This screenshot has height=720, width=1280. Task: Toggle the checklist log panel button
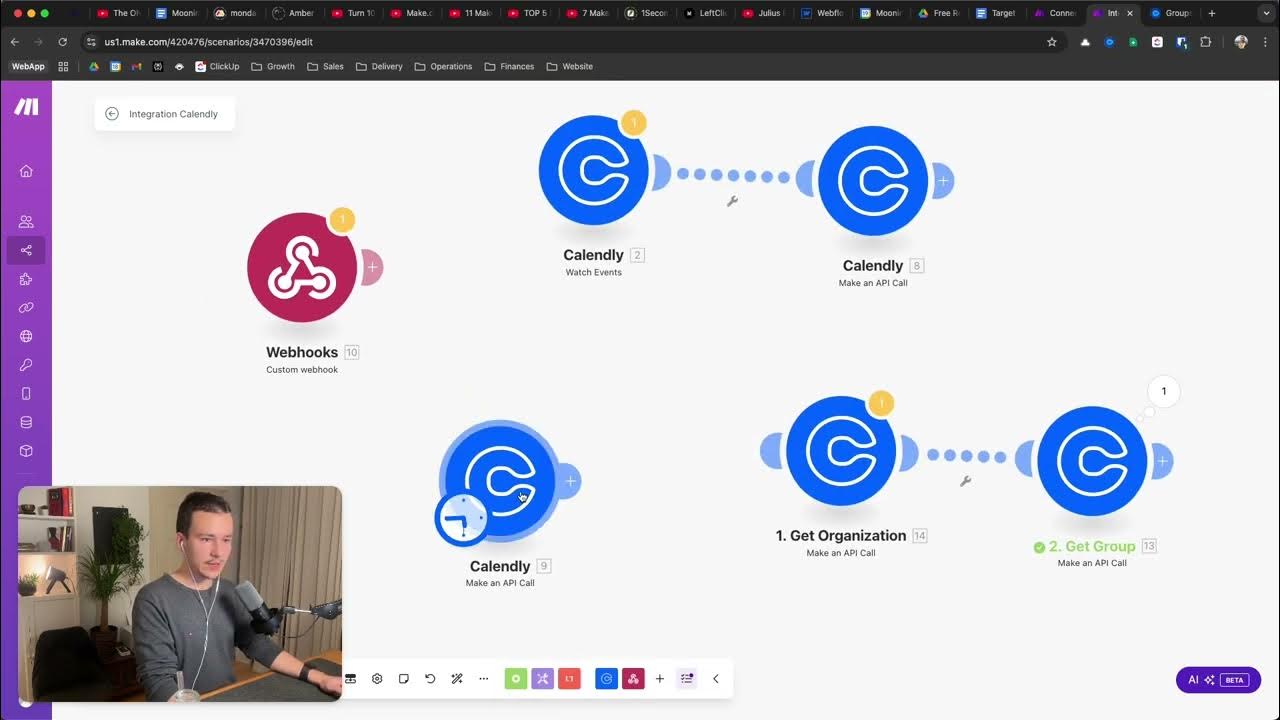[687, 679]
